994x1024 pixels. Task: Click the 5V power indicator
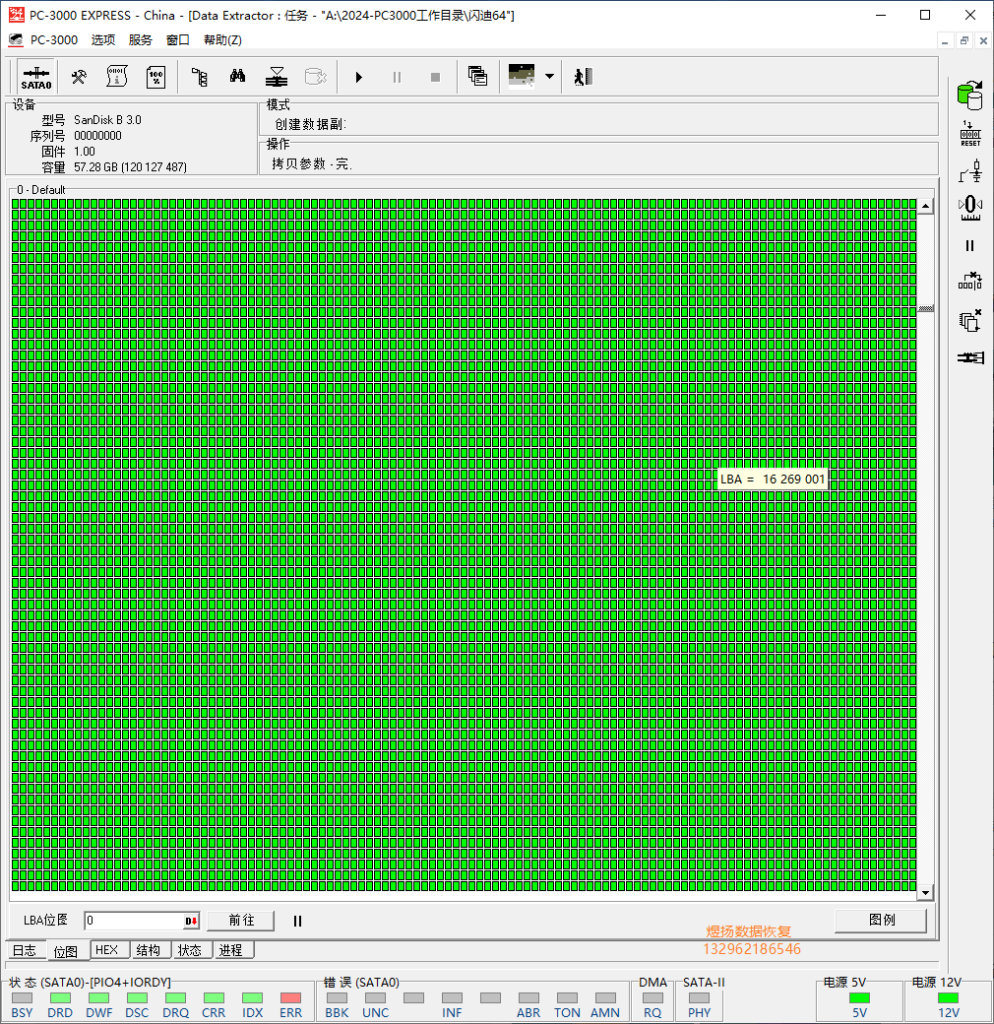[x=859, y=998]
